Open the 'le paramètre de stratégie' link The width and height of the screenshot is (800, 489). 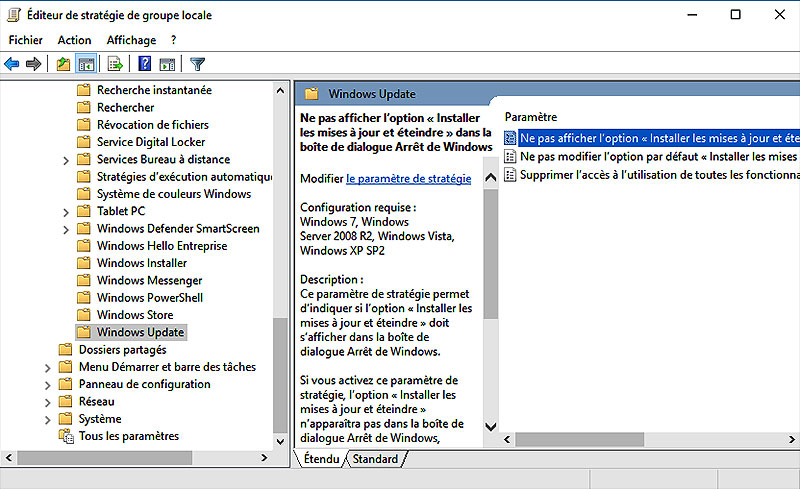[x=409, y=179]
